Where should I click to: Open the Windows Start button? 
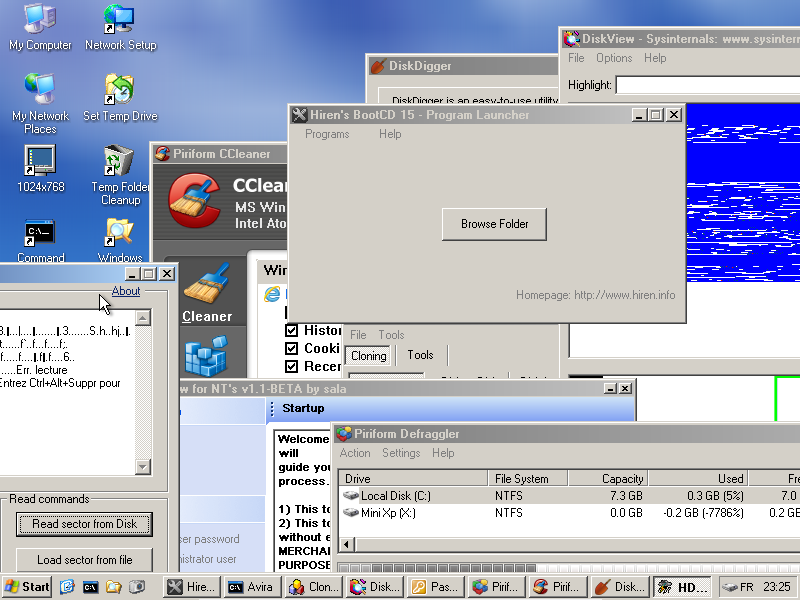pyautogui.click(x=28, y=587)
